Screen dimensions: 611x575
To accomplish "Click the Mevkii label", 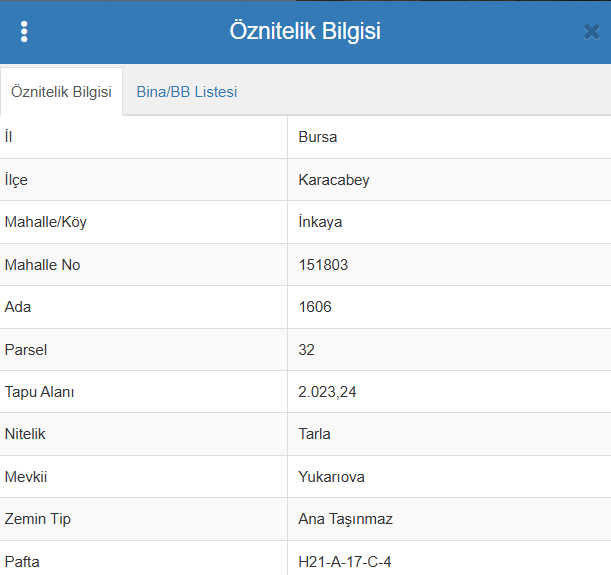I will (x=26, y=477).
